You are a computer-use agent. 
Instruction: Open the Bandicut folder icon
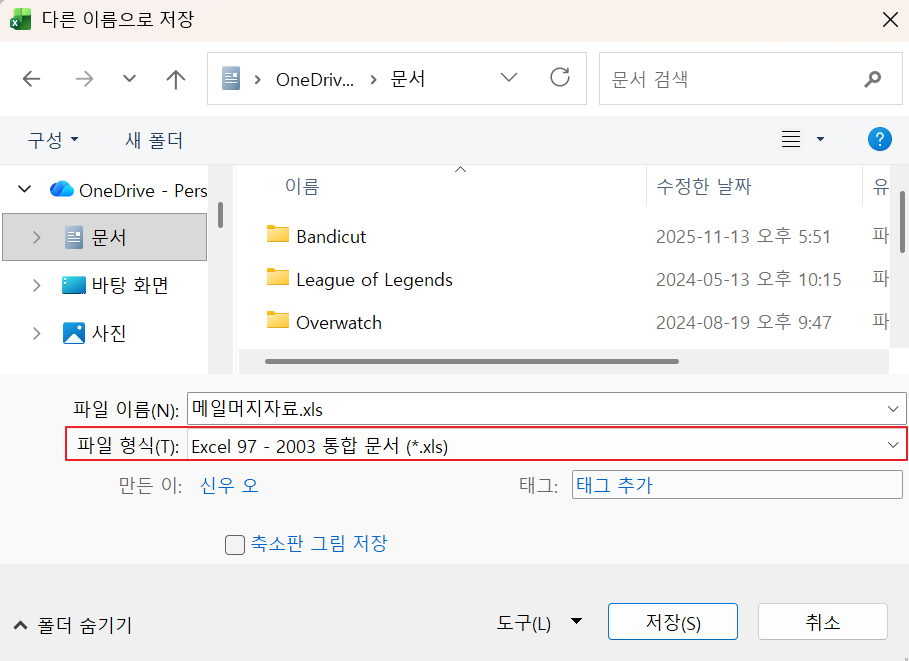pyautogui.click(x=278, y=237)
